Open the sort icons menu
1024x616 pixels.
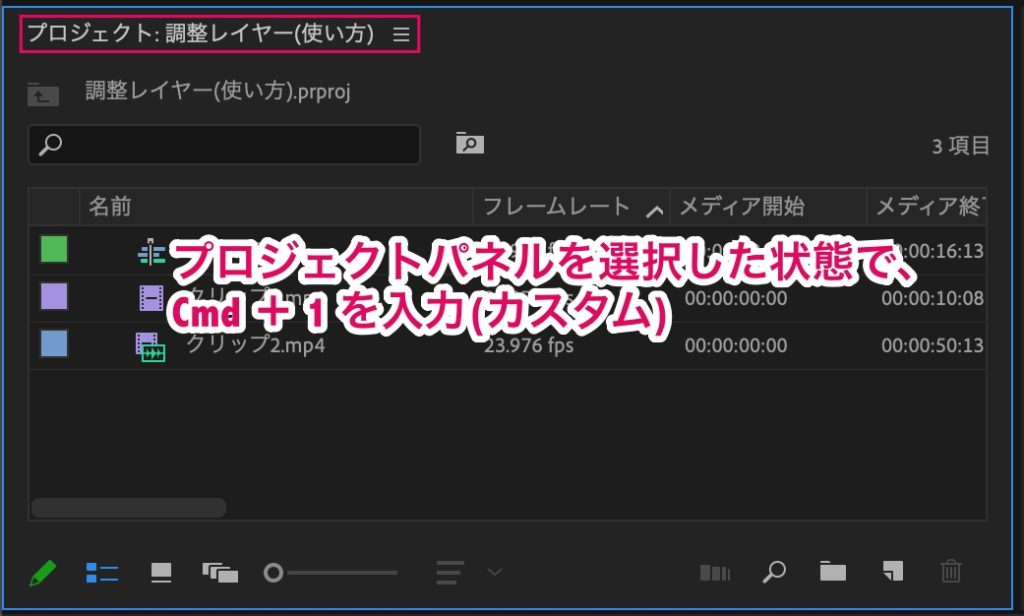tap(449, 572)
